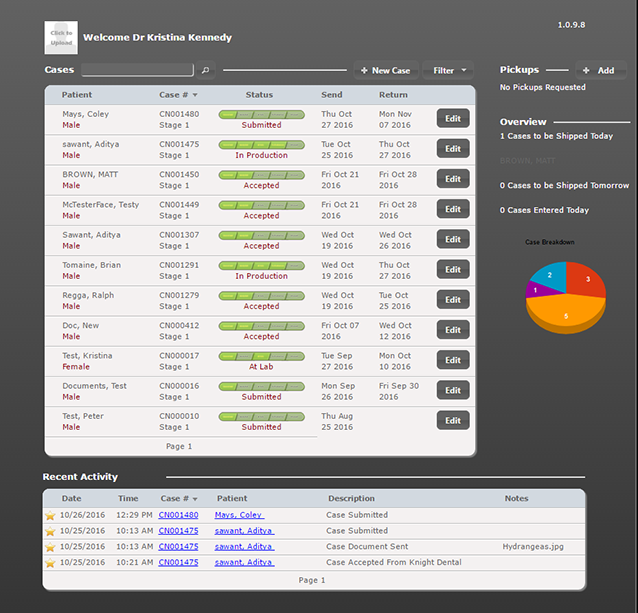Click 'Case Accepted From Knight Dental' description

[394, 563]
